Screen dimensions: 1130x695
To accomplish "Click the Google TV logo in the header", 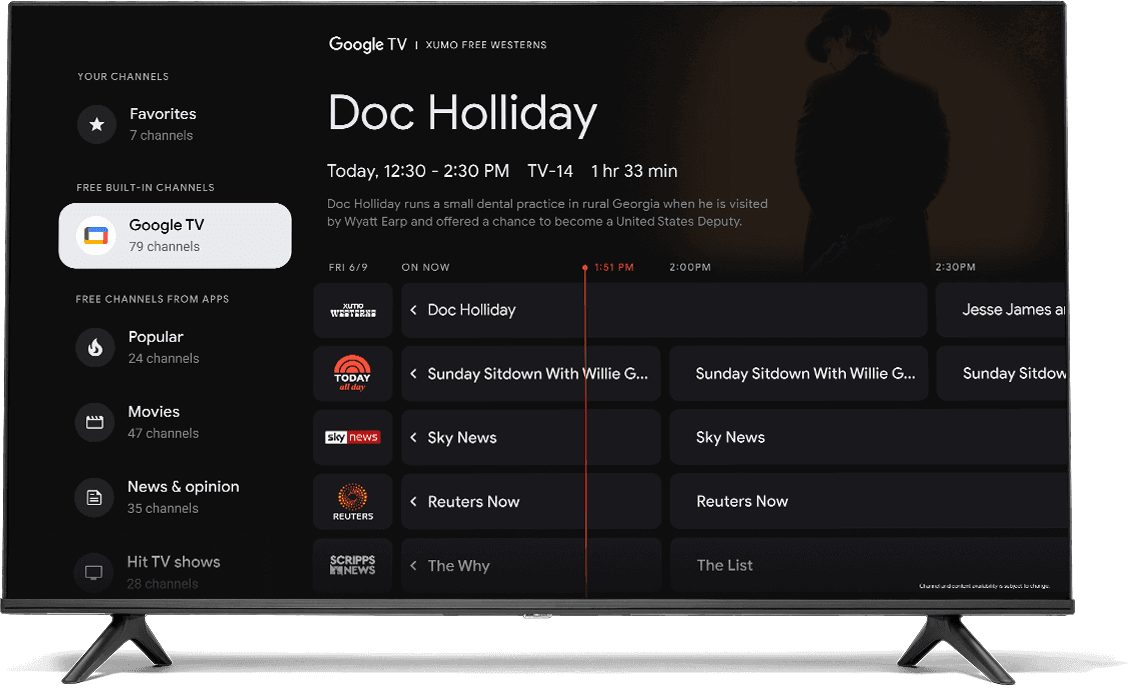I will pyautogui.click(x=368, y=45).
